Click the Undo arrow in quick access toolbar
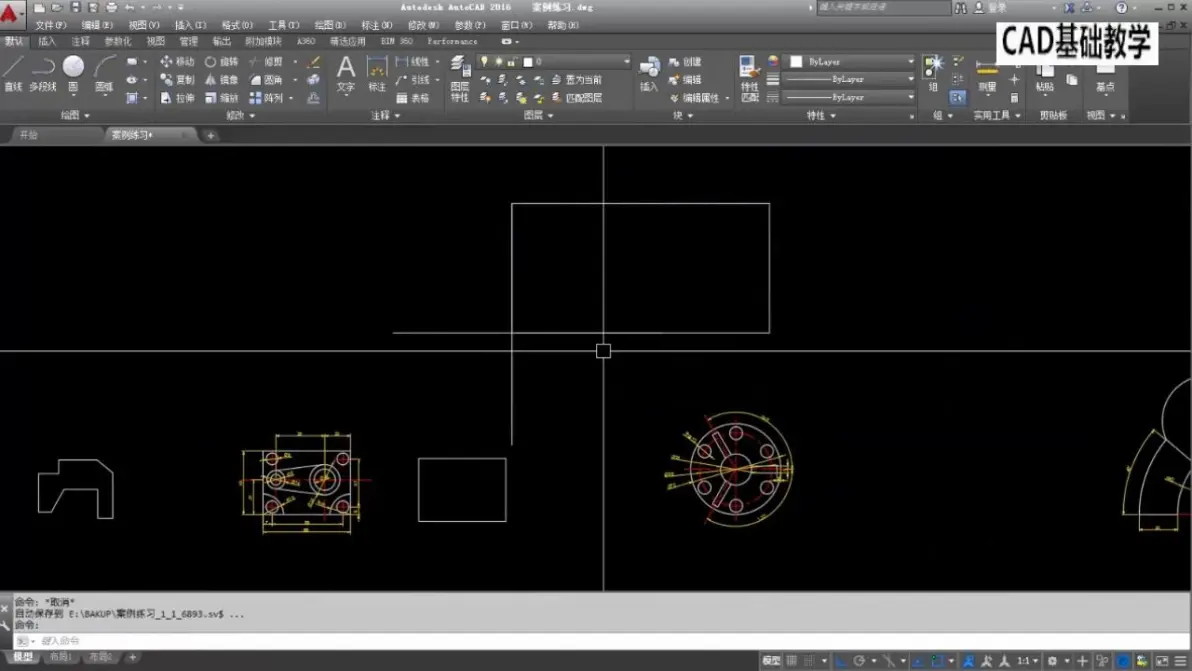The image size is (1192, 671). coord(129,8)
